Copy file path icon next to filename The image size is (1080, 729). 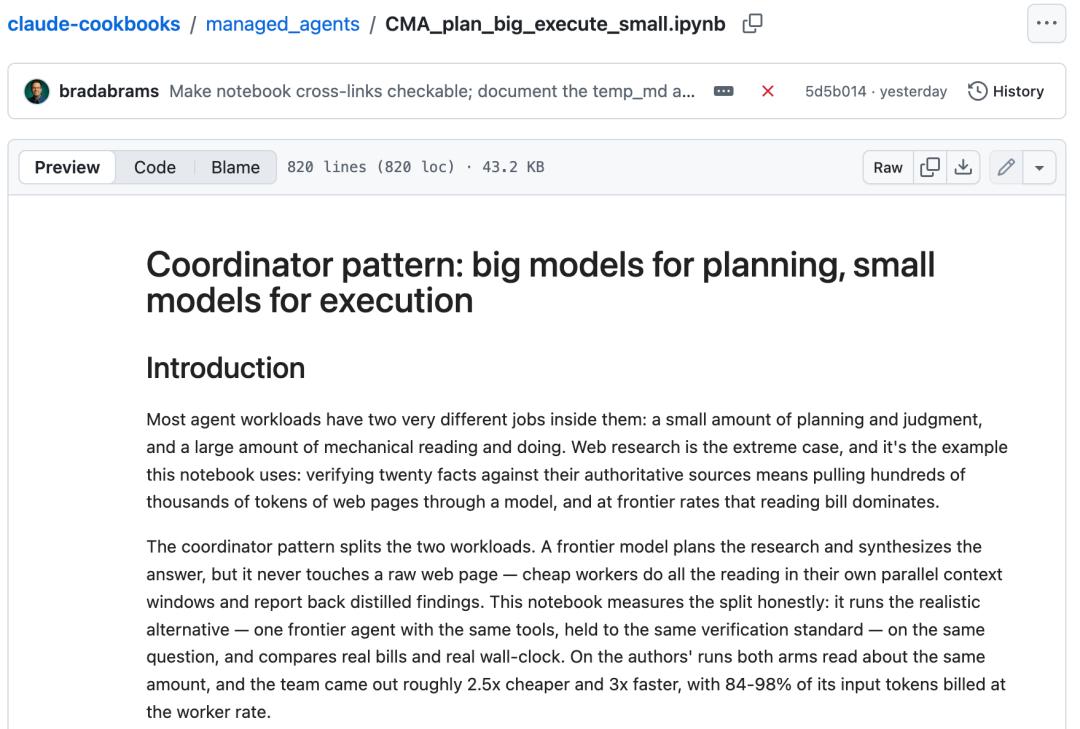(752, 23)
